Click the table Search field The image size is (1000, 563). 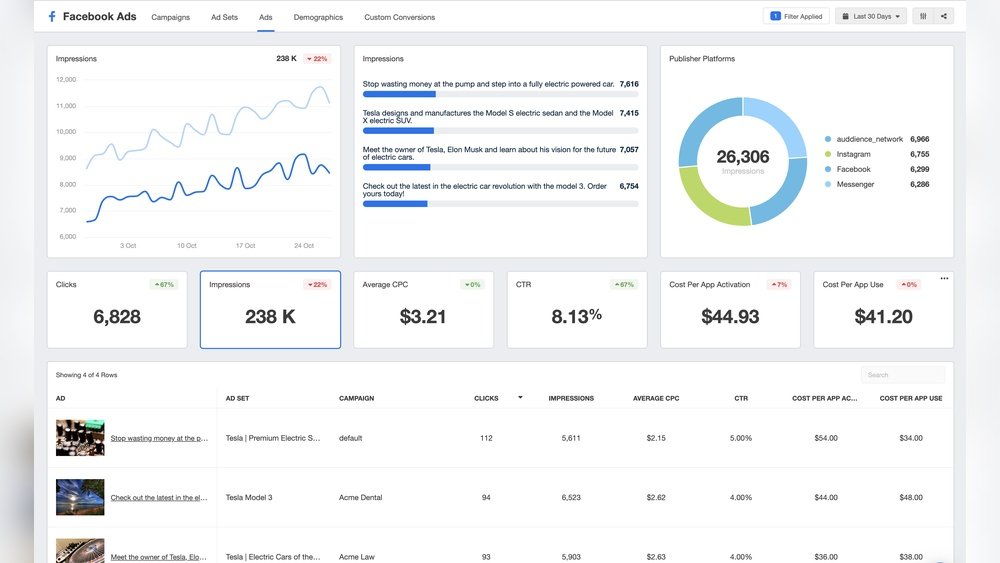(x=903, y=375)
